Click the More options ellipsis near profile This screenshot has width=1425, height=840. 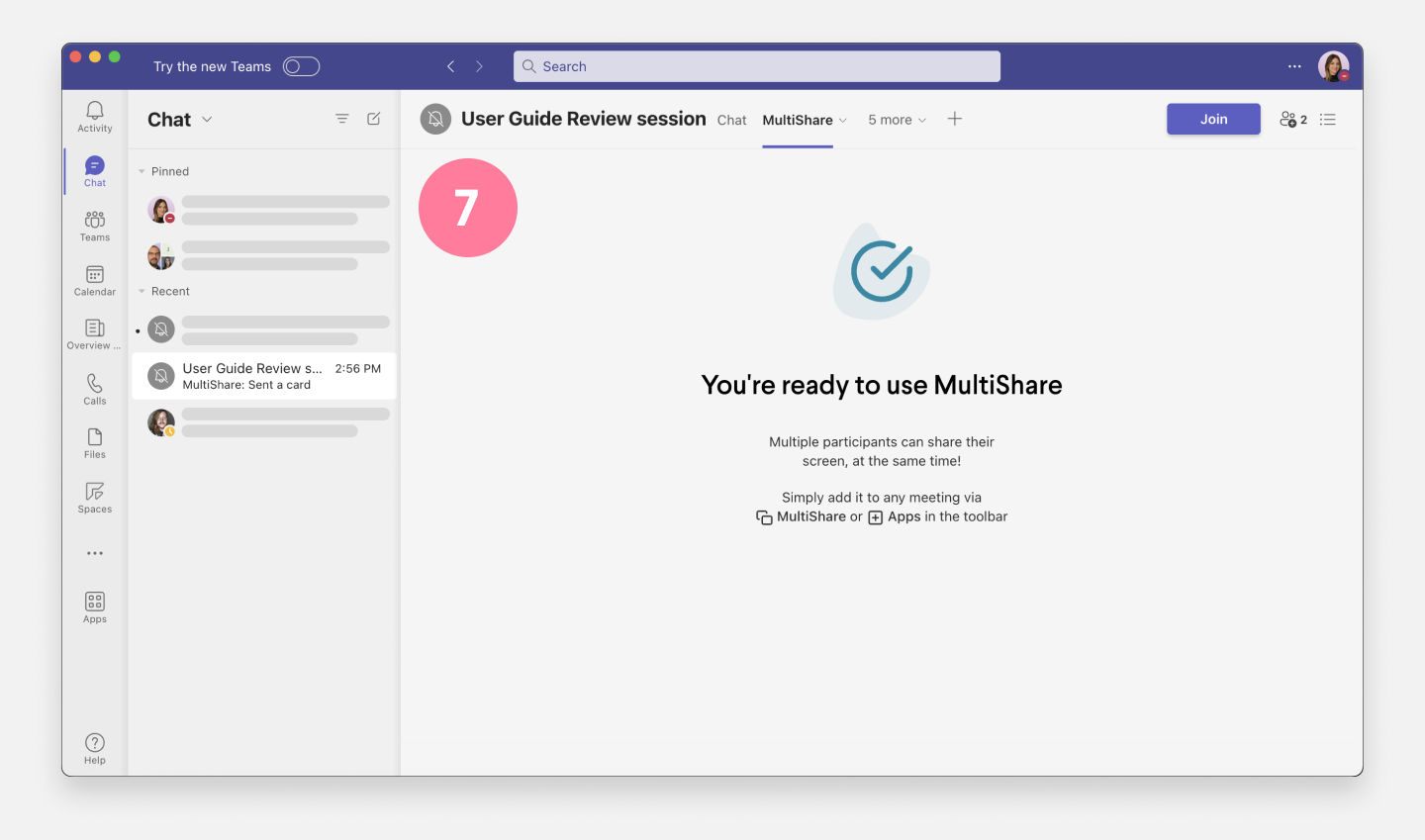click(x=1294, y=66)
